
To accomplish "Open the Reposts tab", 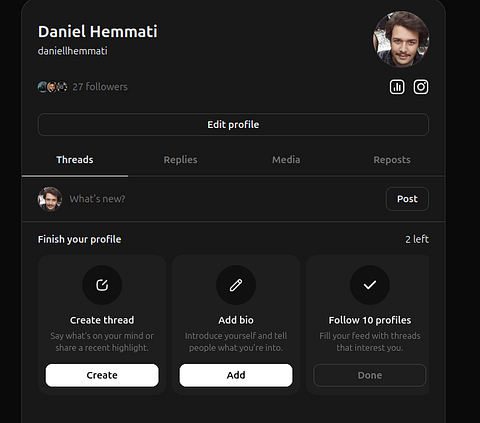I will pos(392,160).
